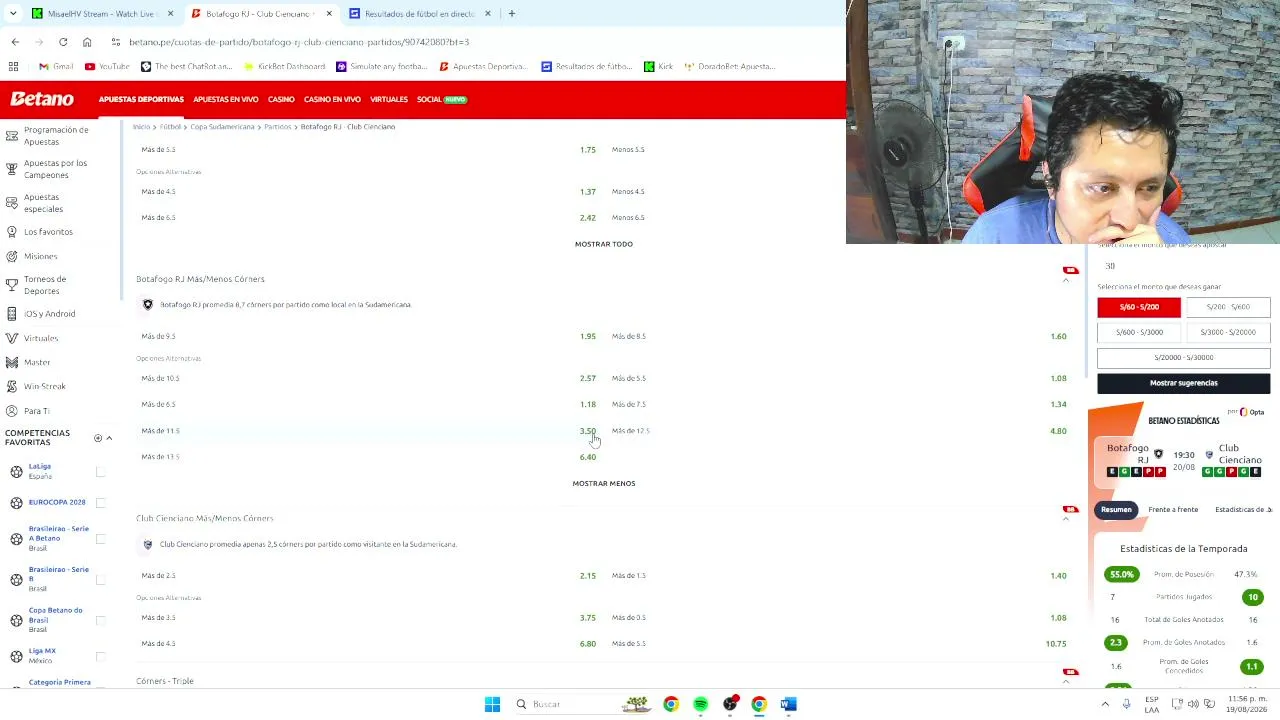Collapse Competencias Favoritas section
Viewport: 1280px width, 720px height.
109,438
